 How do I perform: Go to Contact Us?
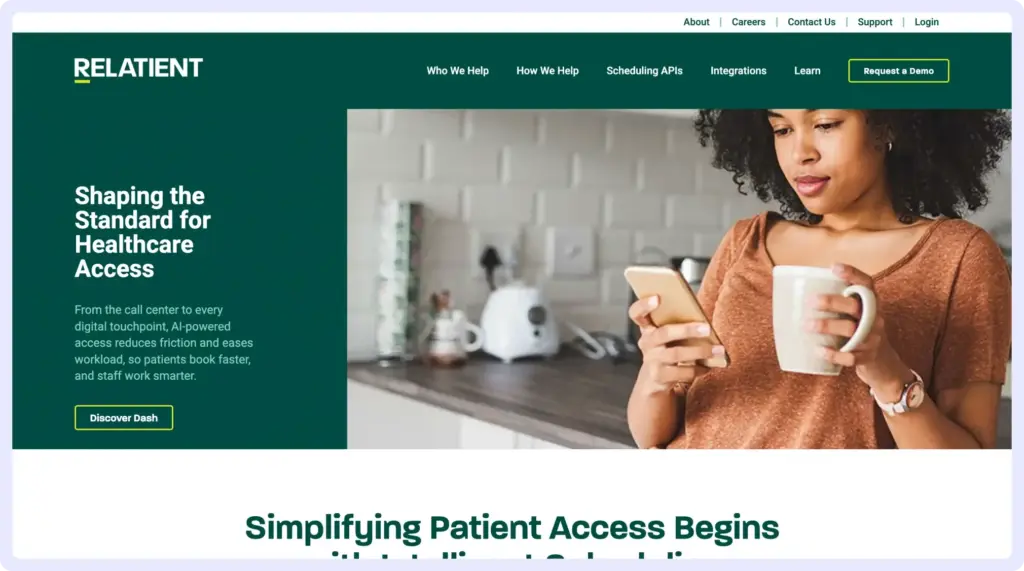click(x=811, y=22)
